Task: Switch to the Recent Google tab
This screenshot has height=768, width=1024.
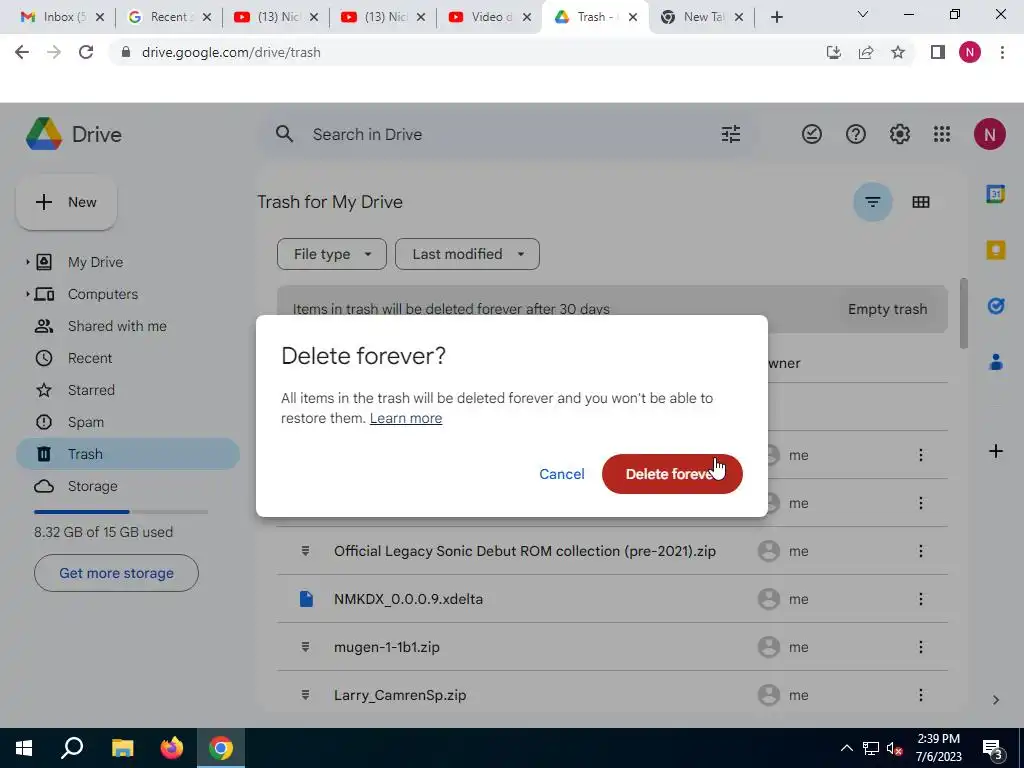Action: (168, 17)
